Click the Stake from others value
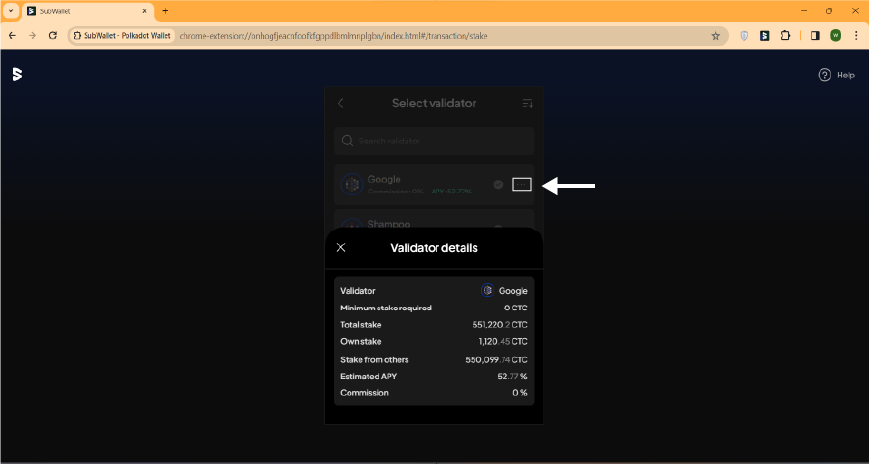The width and height of the screenshot is (869, 464). click(x=497, y=360)
